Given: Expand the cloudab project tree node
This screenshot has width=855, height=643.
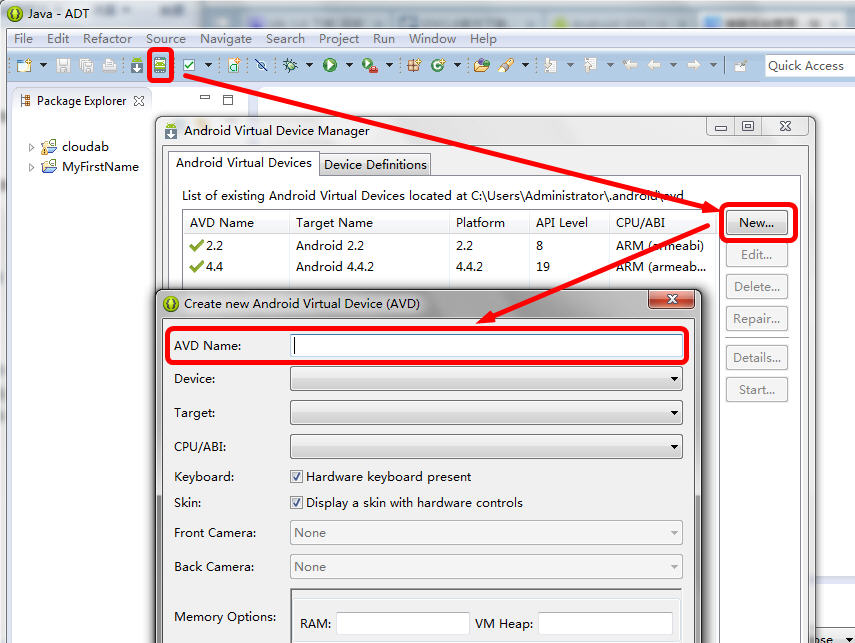Looking at the screenshot, I should point(31,147).
